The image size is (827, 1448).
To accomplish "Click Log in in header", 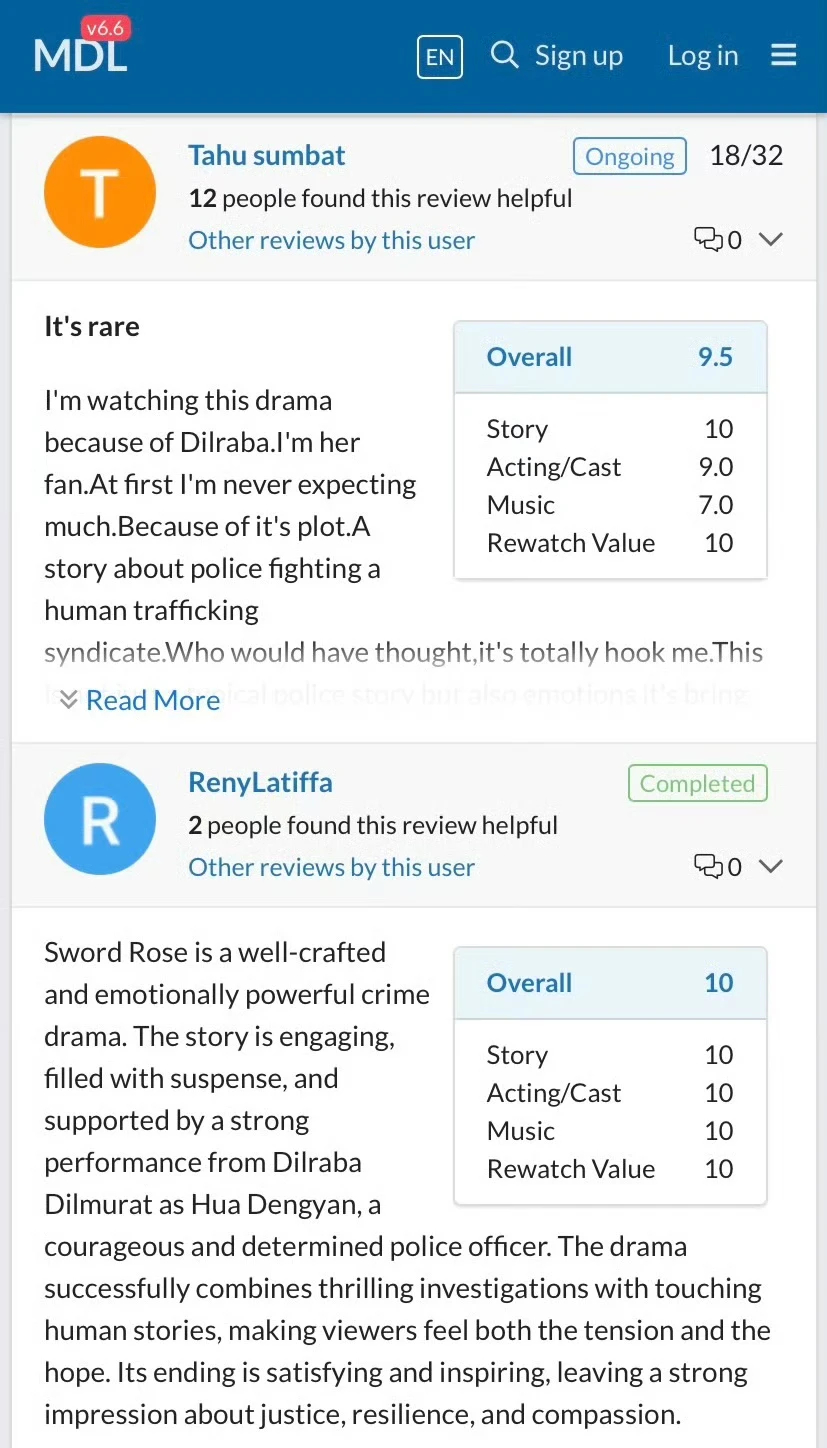I will point(703,56).
